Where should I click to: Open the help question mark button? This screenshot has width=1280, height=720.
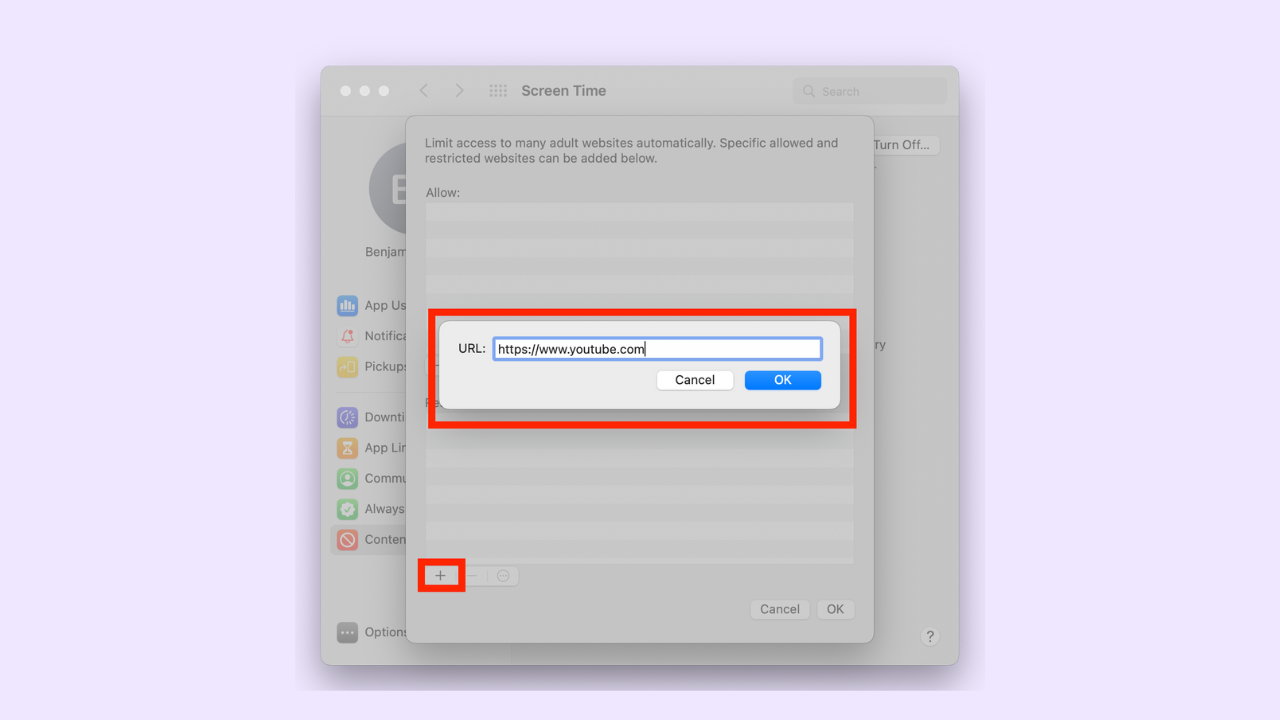[930, 637]
